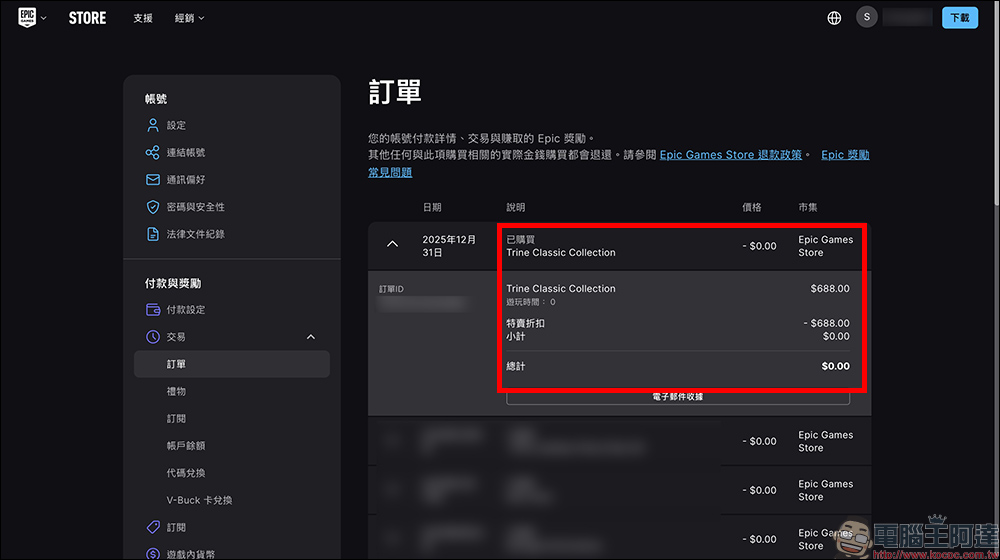Click the person icon beside 設定
This screenshot has height=560, width=1000.
point(152,125)
